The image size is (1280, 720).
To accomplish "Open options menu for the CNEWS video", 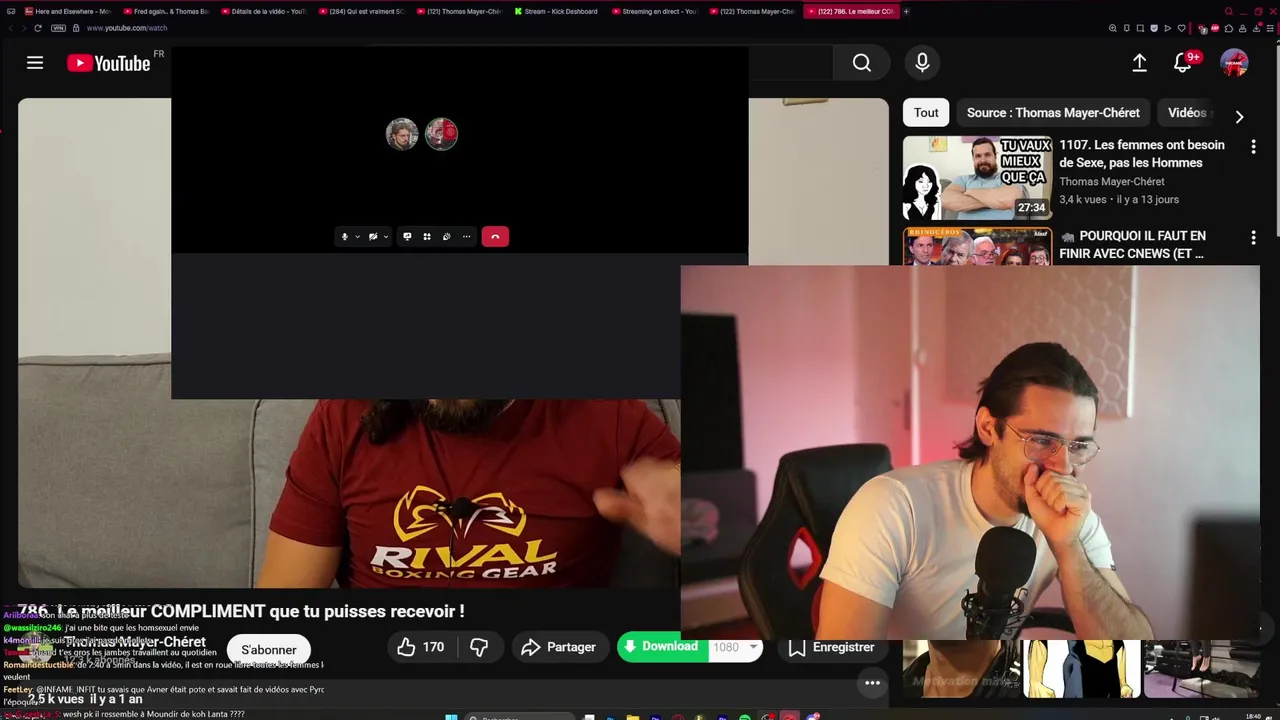I will coord(1253,238).
